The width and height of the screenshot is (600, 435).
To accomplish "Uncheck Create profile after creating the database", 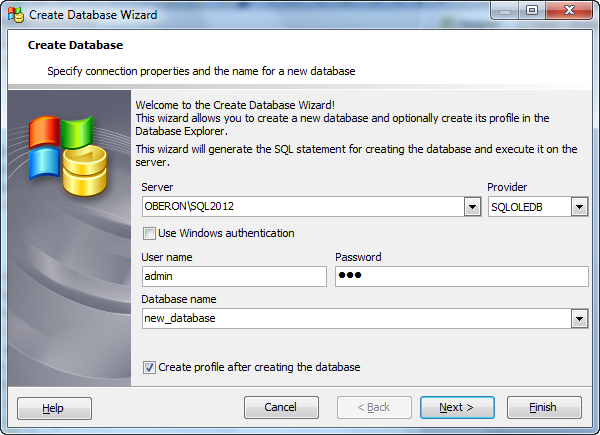I will 150,368.
